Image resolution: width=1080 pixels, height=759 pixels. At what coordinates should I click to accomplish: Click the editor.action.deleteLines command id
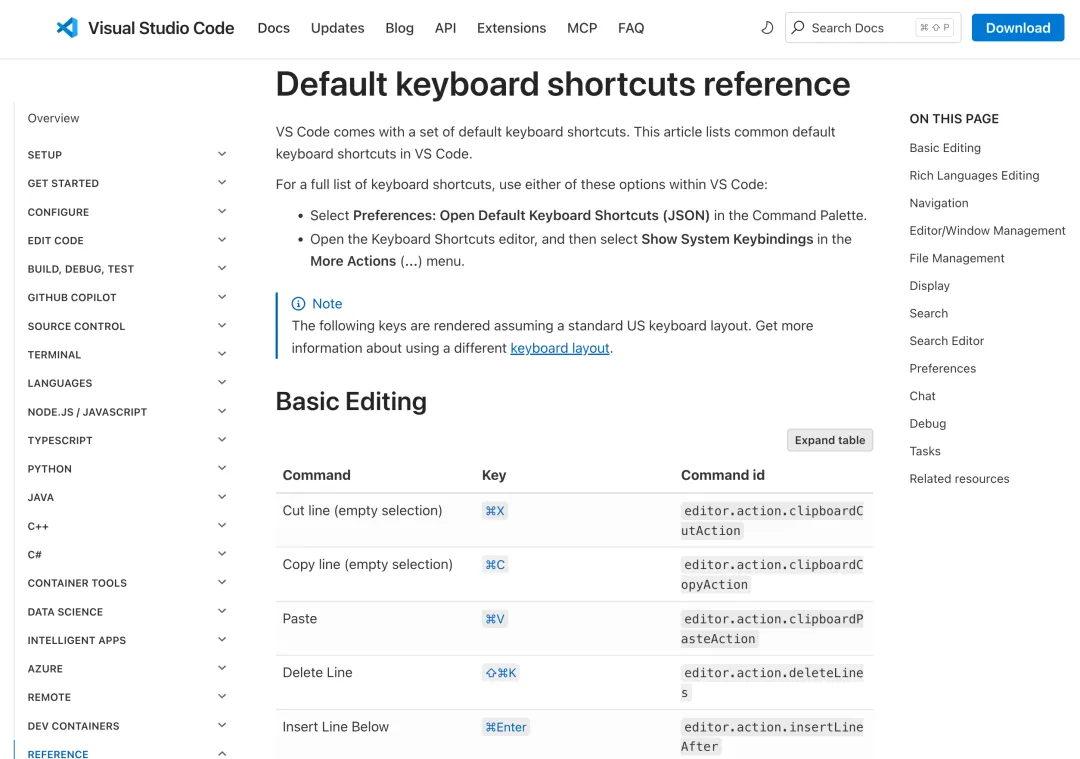click(772, 683)
